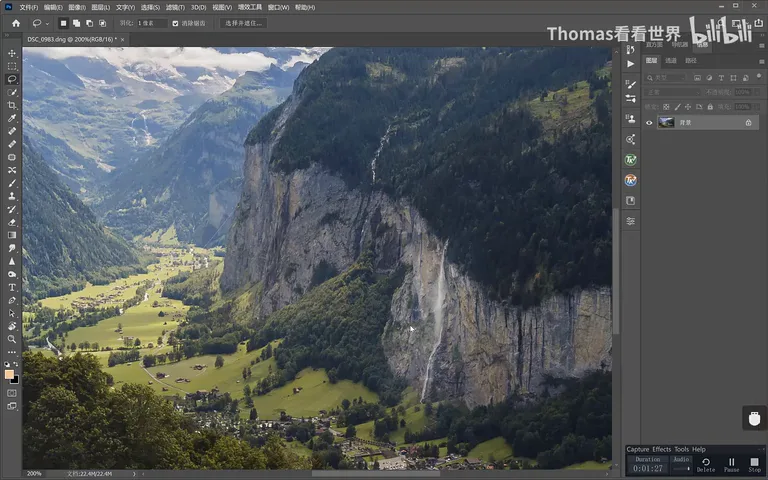Open the History panel icon
Screen dimensions: 768x480
[x=630, y=50]
